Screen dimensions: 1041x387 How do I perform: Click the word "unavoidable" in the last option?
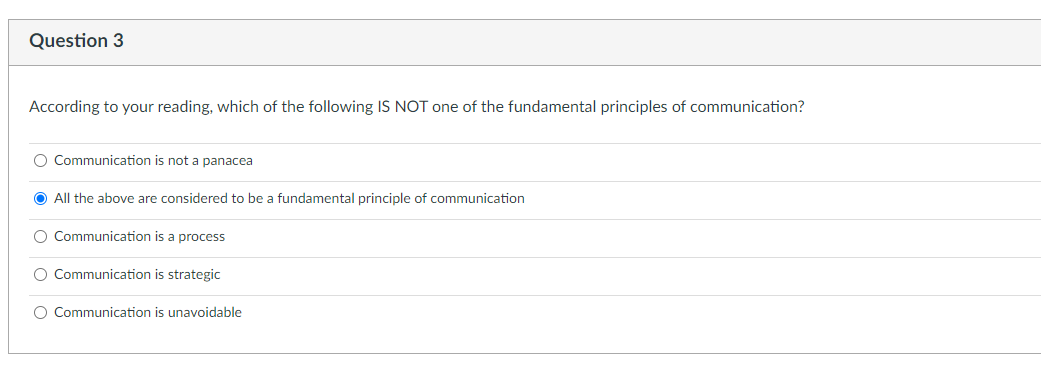coord(204,313)
